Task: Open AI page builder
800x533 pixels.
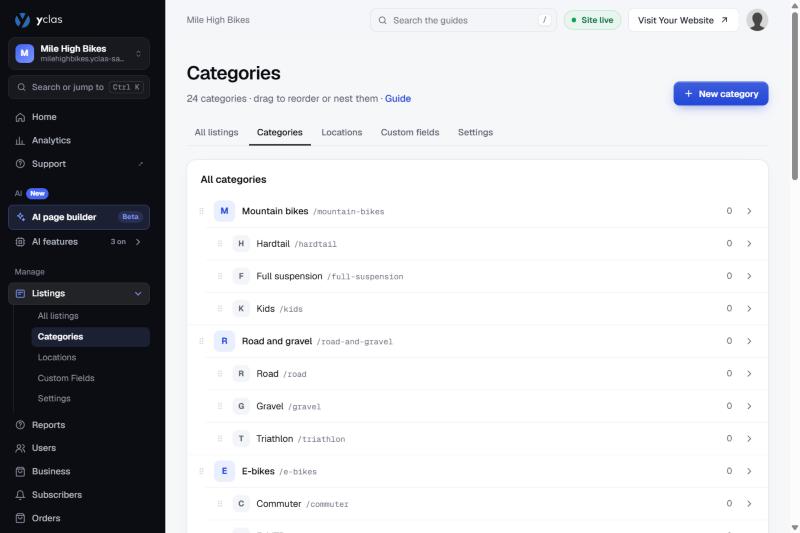Action: point(79,217)
